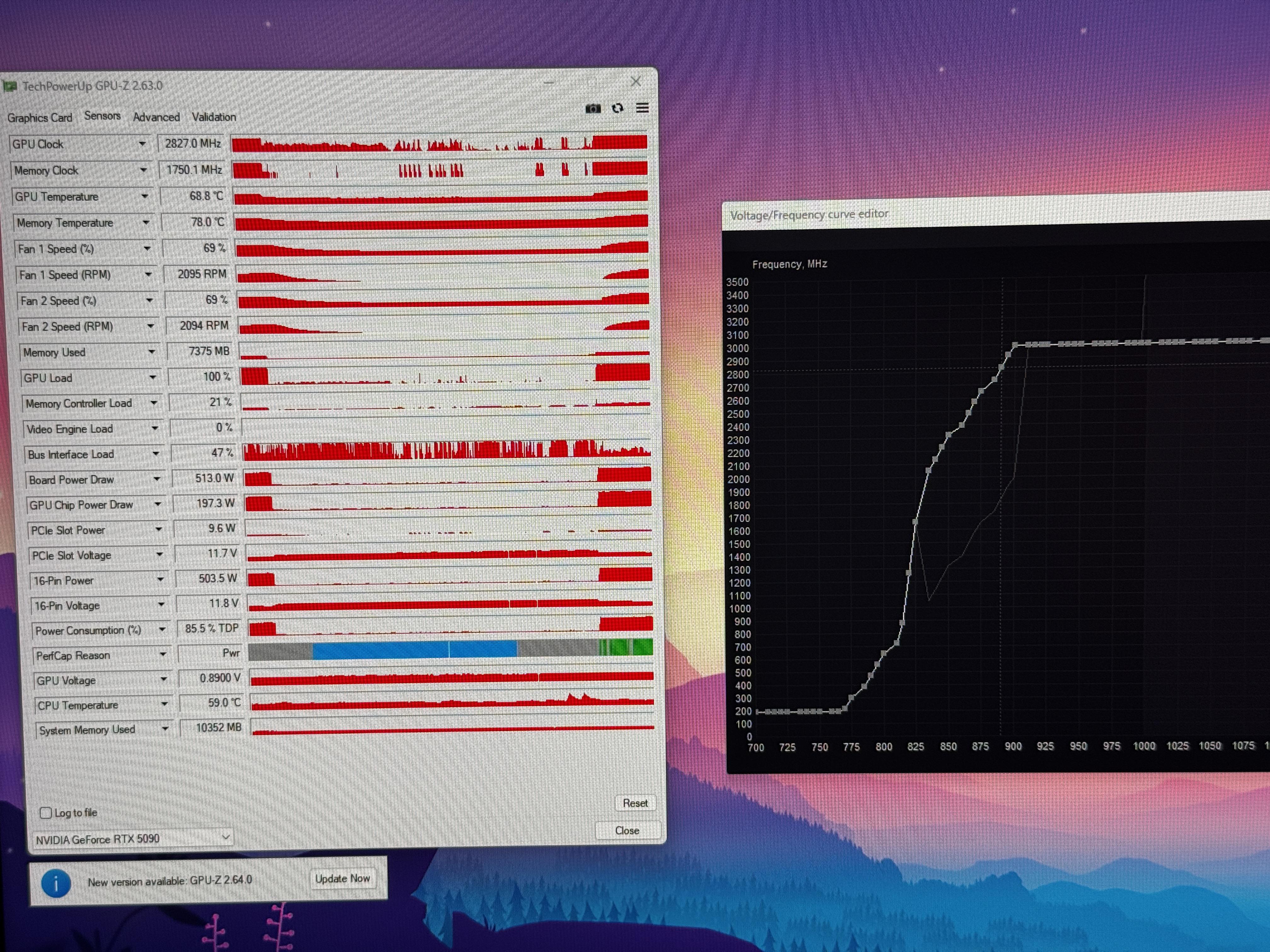Viewport: 1270px width, 952px height.
Task: Click the GPU Load history graph
Action: tap(445, 376)
